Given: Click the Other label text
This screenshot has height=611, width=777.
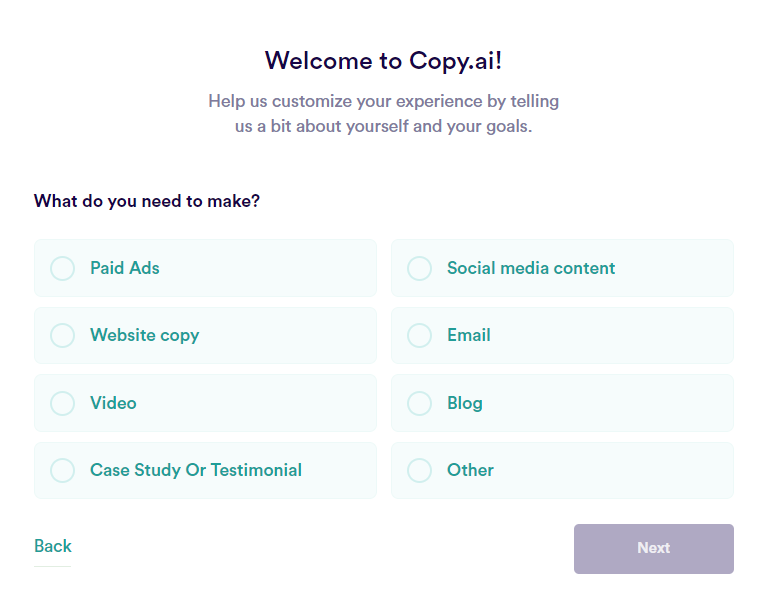Looking at the screenshot, I should click(470, 470).
